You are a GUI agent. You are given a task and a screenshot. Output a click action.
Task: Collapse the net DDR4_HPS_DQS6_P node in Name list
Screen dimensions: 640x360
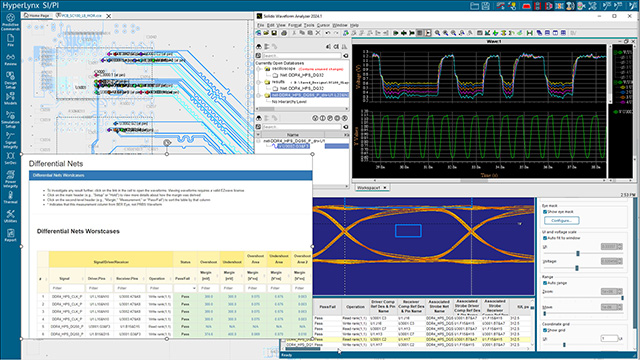[x=258, y=141]
